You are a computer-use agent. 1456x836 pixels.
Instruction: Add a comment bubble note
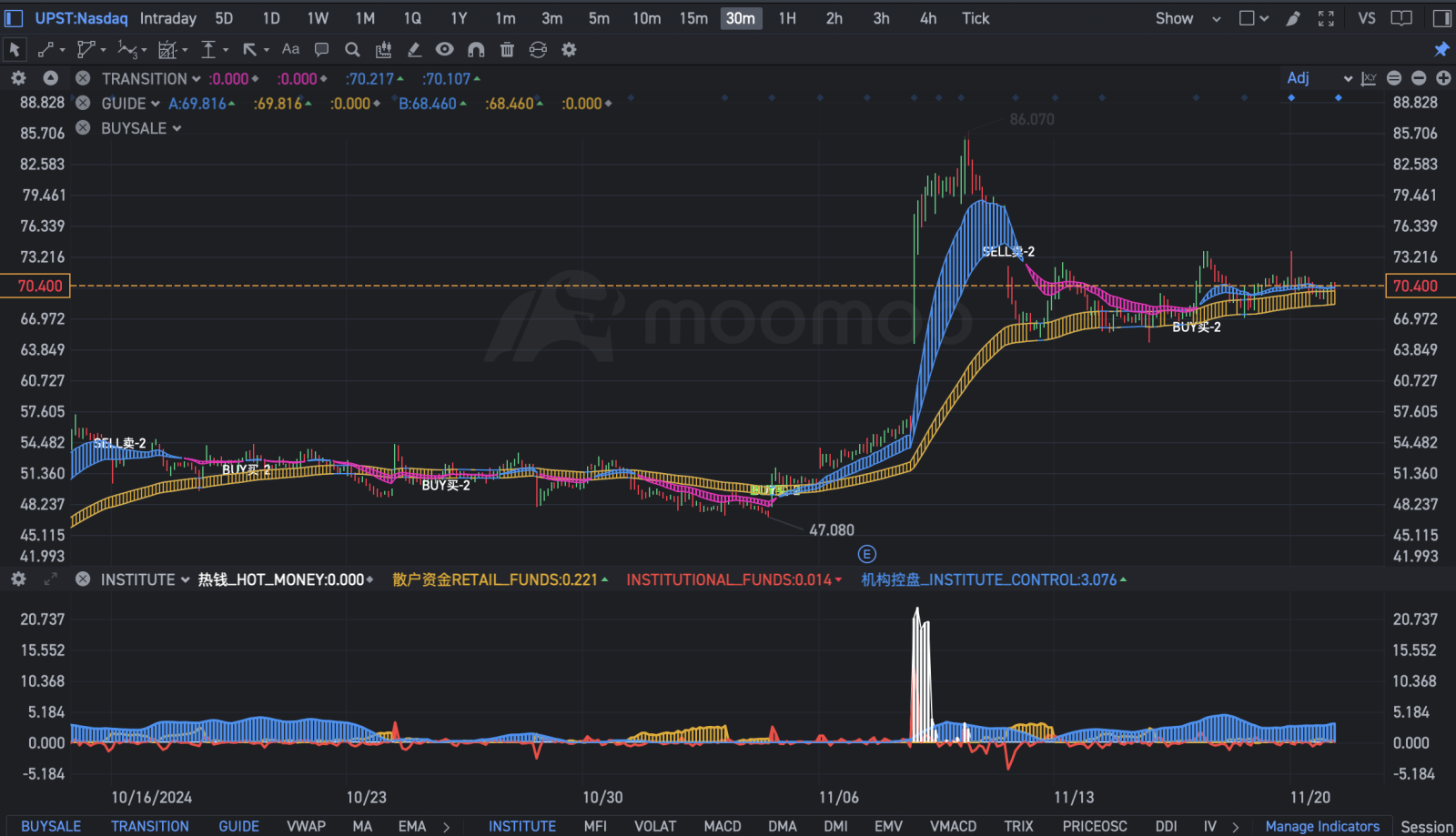pyautogui.click(x=321, y=50)
